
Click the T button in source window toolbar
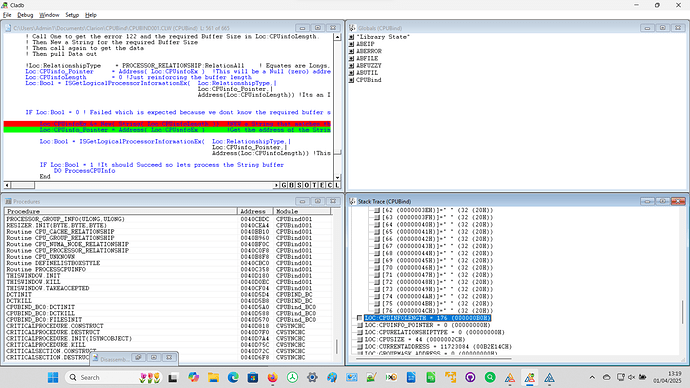click(314, 185)
